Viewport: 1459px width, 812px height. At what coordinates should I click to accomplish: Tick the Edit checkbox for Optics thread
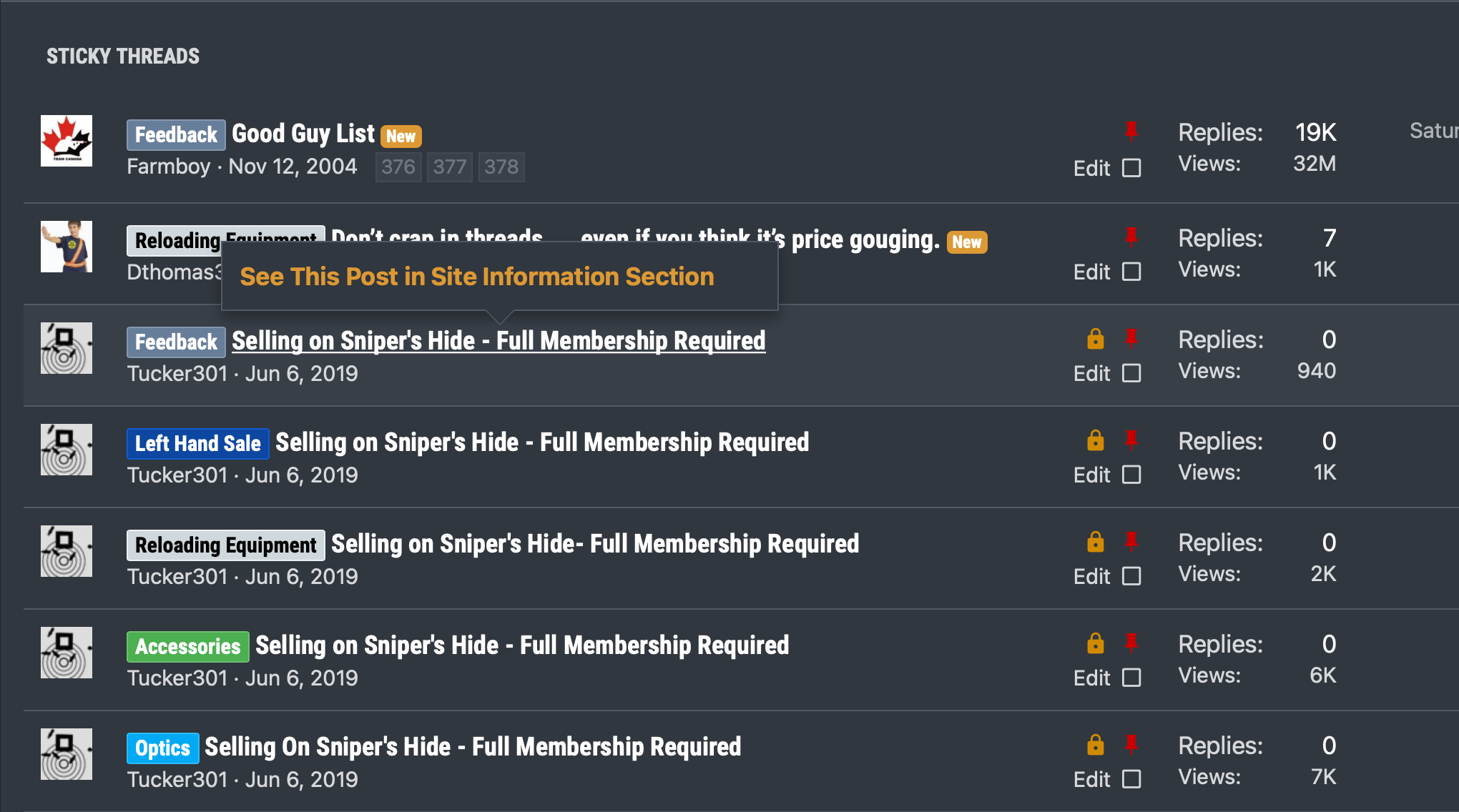1131,779
